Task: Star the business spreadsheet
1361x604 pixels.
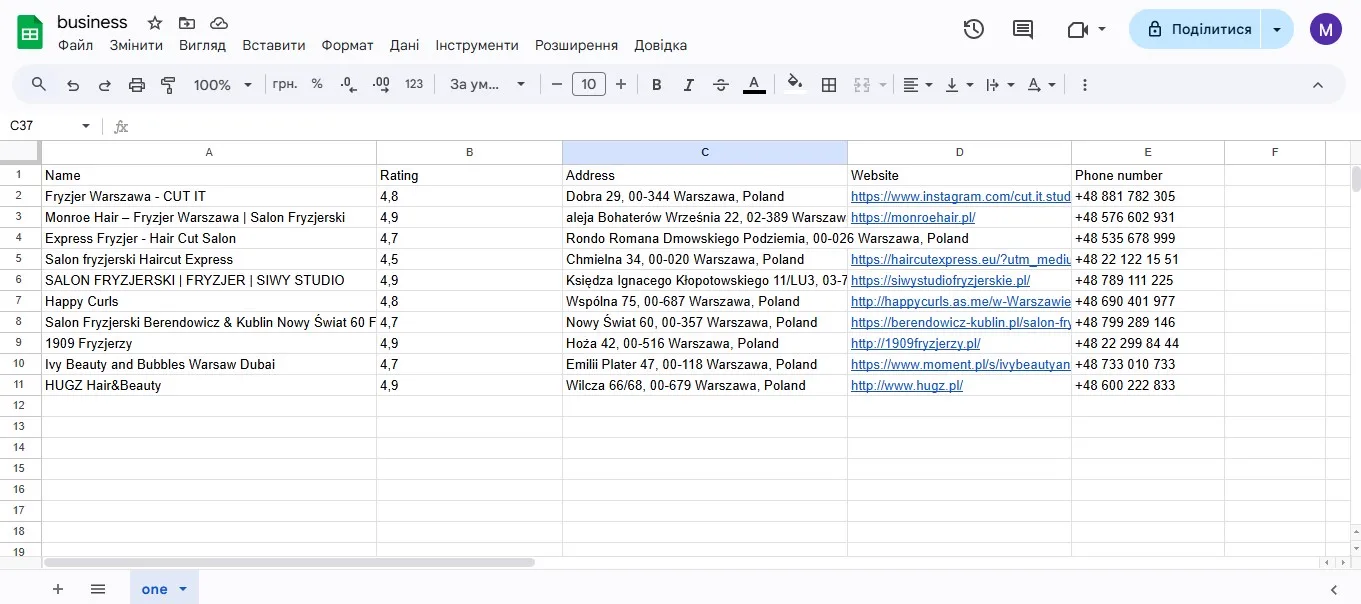Action: click(155, 23)
